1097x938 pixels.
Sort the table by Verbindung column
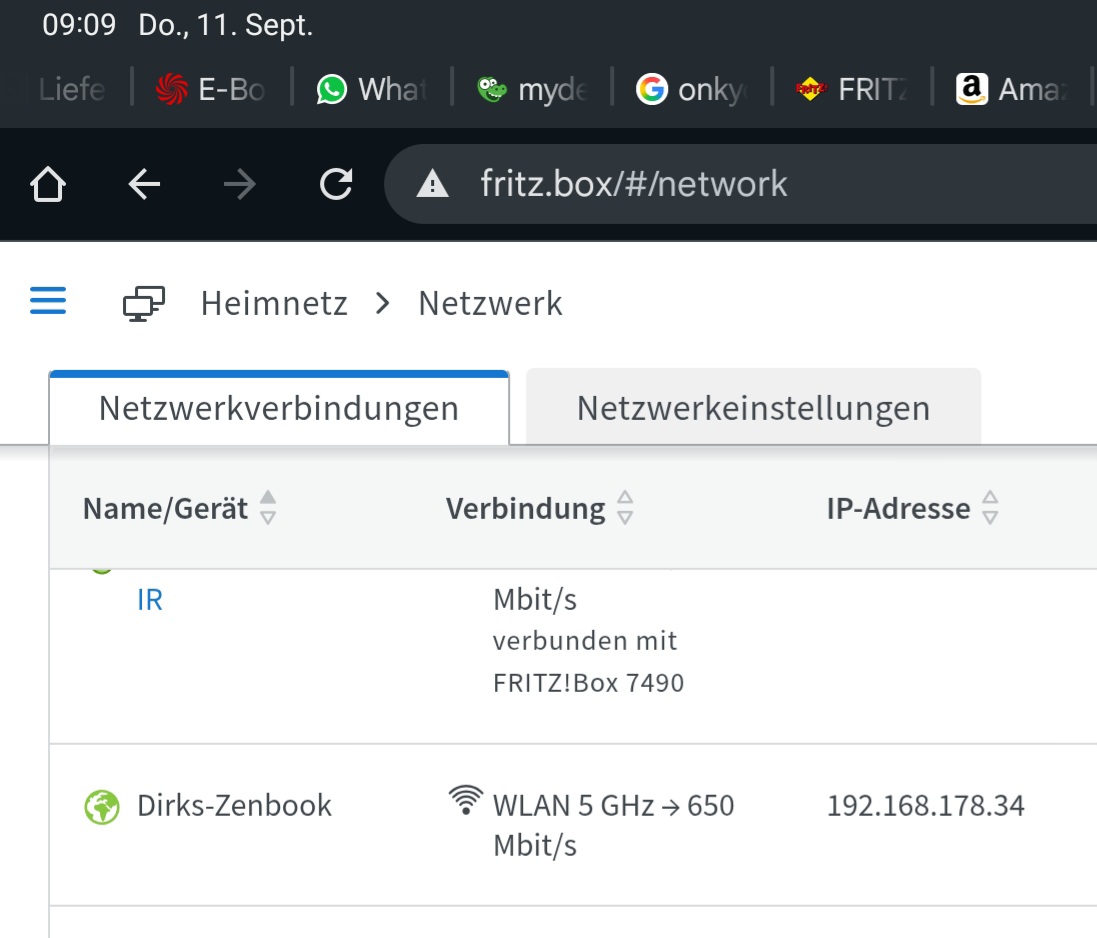pos(625,509)
